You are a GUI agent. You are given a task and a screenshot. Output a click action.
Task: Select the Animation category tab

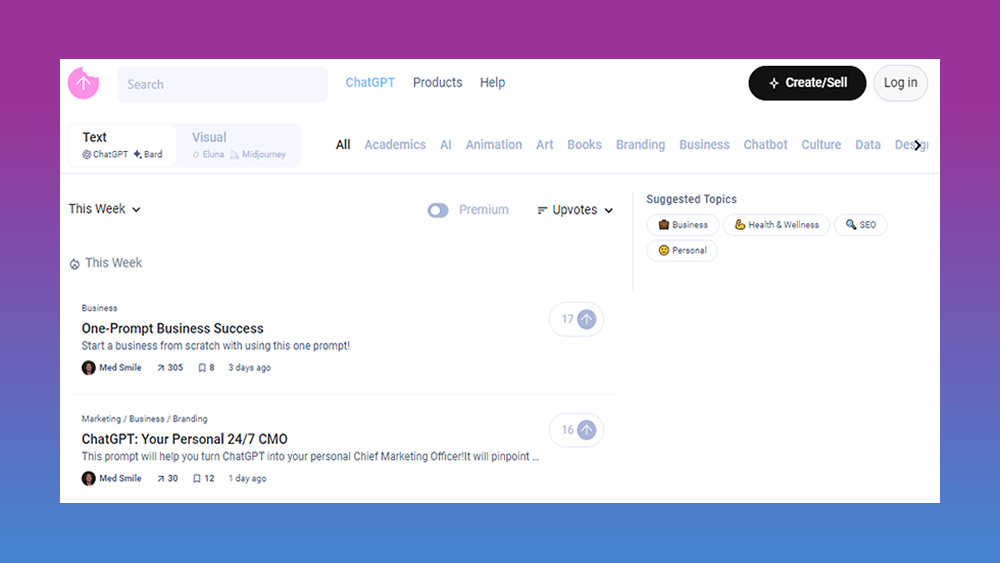click(x=494, y=145)
